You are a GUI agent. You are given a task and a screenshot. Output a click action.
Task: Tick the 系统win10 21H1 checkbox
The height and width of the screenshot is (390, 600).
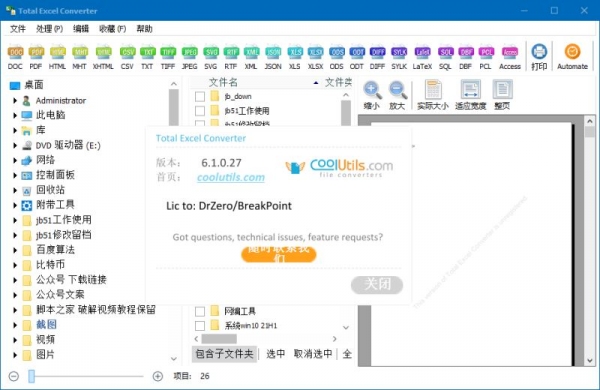pyautogui.click(x=200, y=326)
